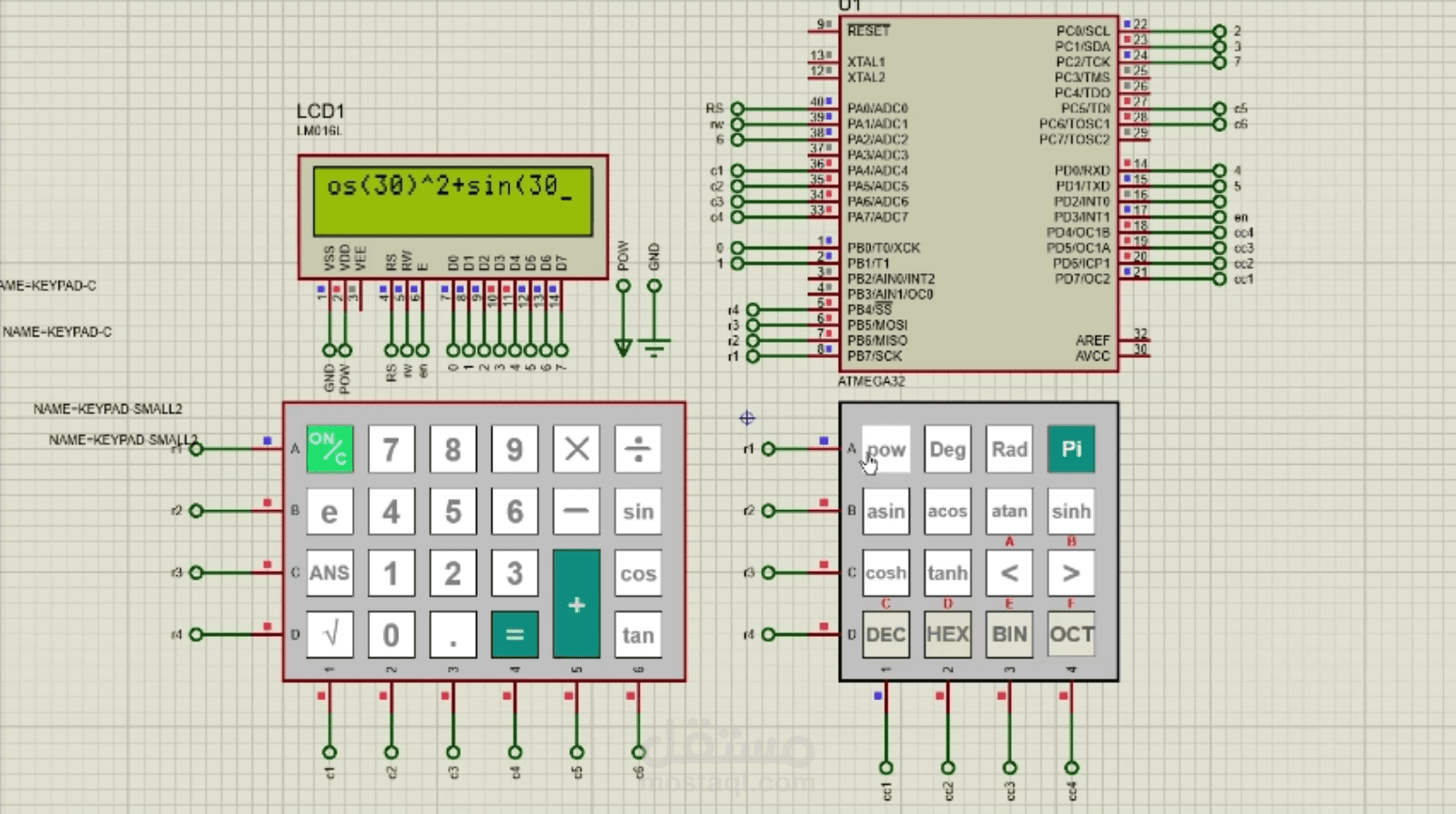
Task: Click the ANS key
Action: click(329, 573)
